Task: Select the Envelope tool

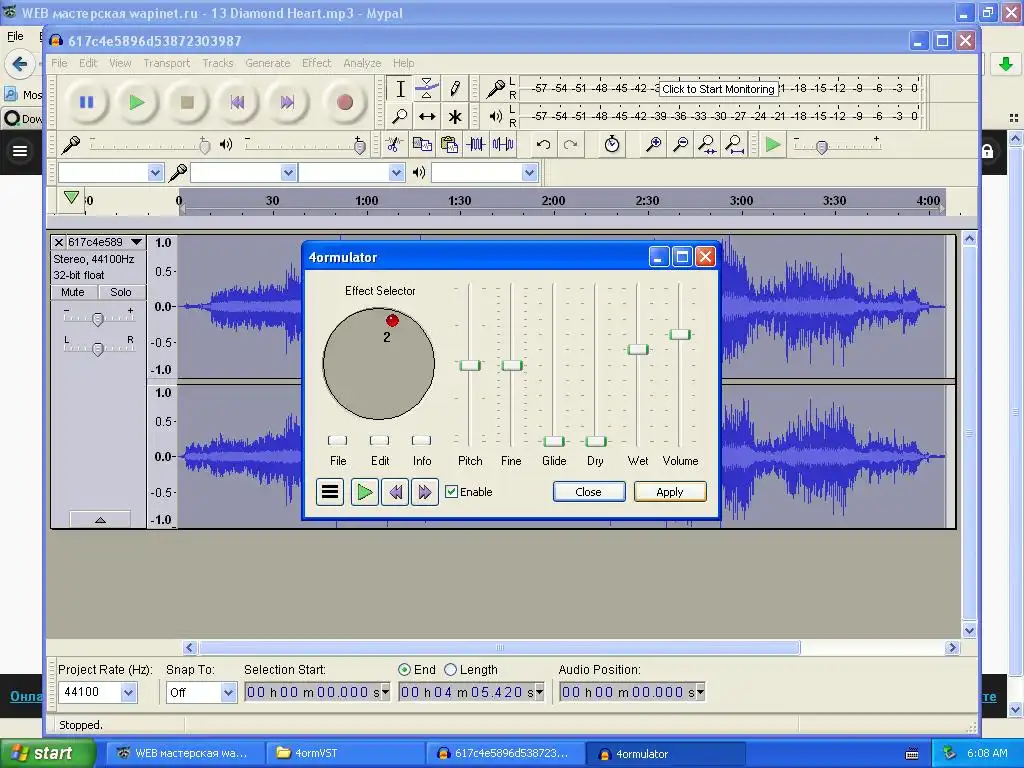Action: 427,89
